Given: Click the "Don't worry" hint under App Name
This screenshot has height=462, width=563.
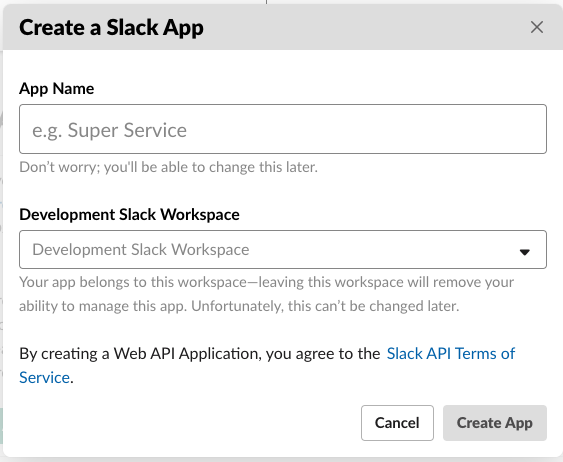Looking at the screenshot, I should click(168, 167).
